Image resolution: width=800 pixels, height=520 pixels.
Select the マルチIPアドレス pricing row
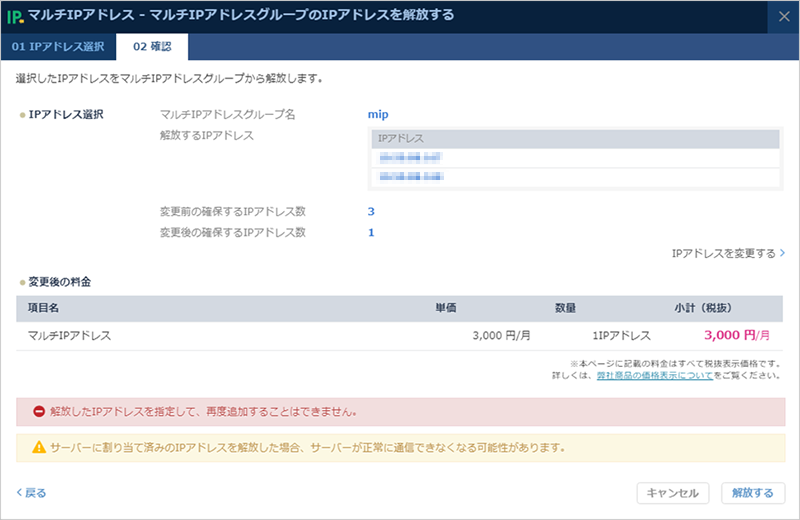pyautogui.click(x=400, y=336)
